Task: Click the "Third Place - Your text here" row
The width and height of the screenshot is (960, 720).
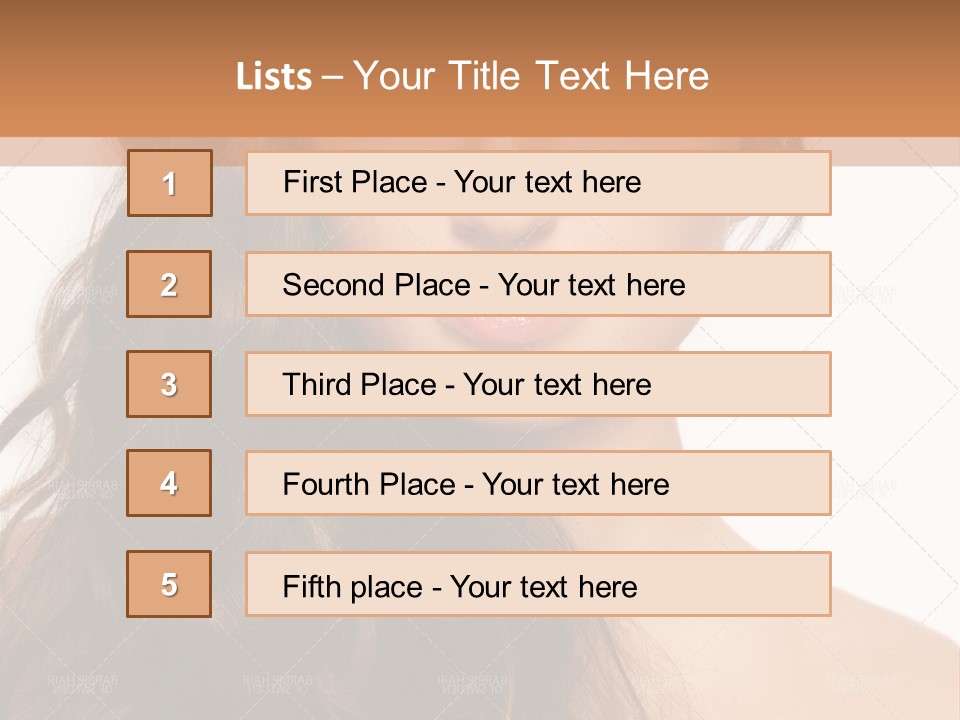Action: pyautogui.click(x=538, y=384)
